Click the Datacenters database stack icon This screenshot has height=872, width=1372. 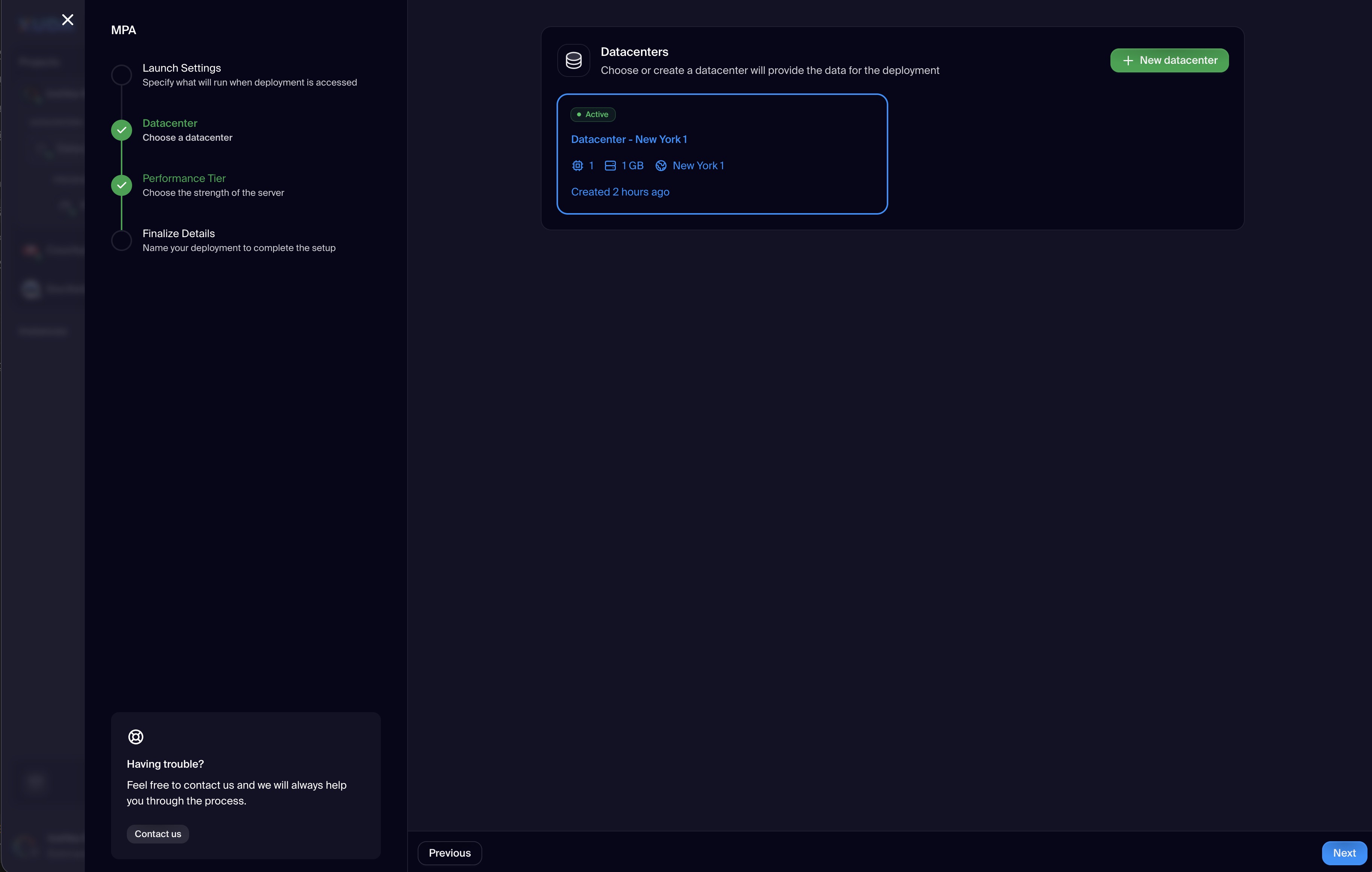click(x=573, y=60)
